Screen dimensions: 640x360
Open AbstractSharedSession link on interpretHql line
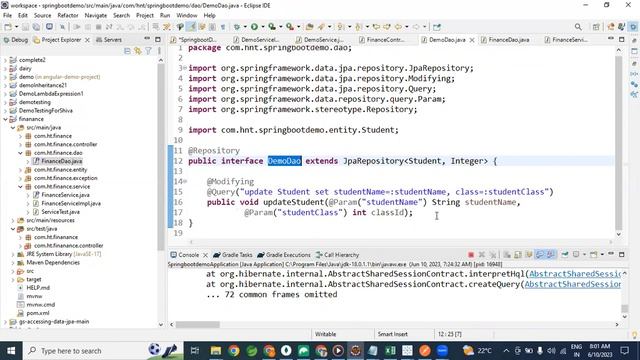575,274
